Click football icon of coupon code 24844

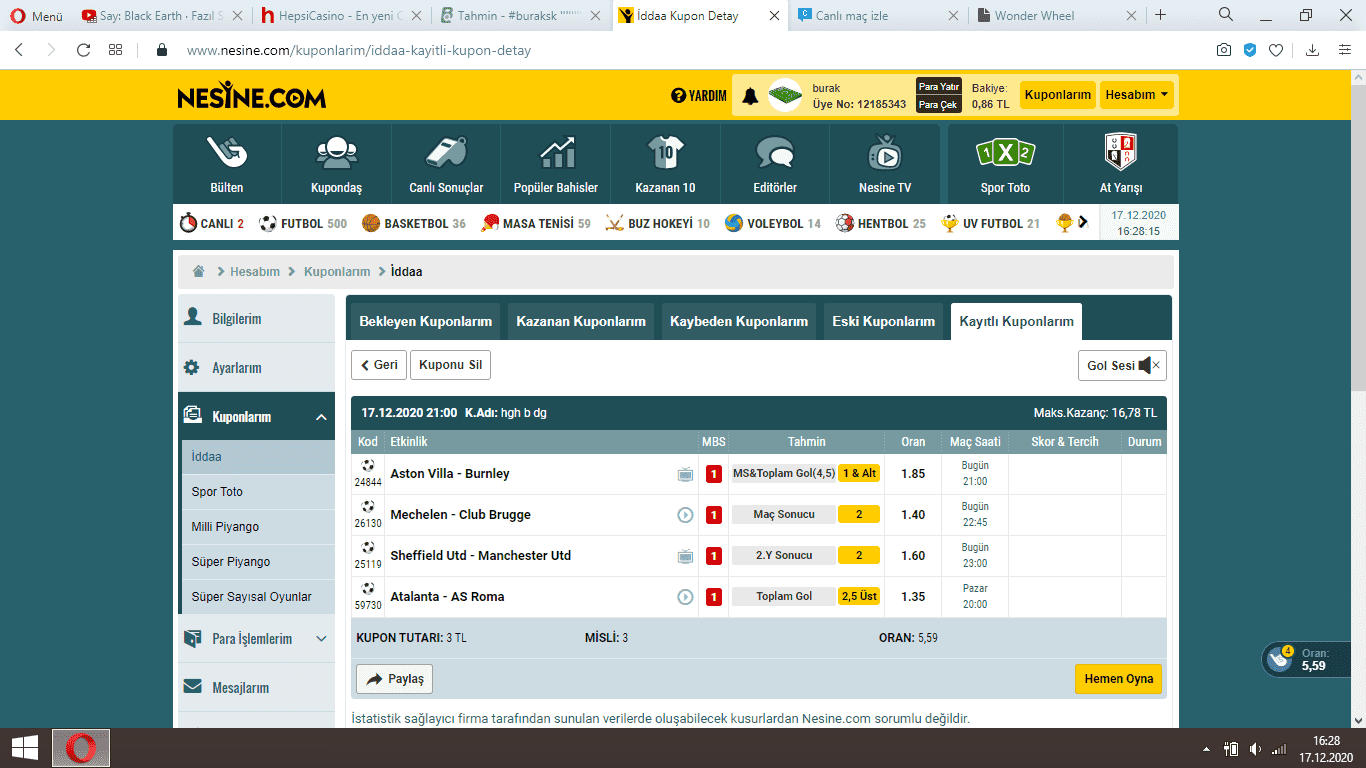coord(368,465)
